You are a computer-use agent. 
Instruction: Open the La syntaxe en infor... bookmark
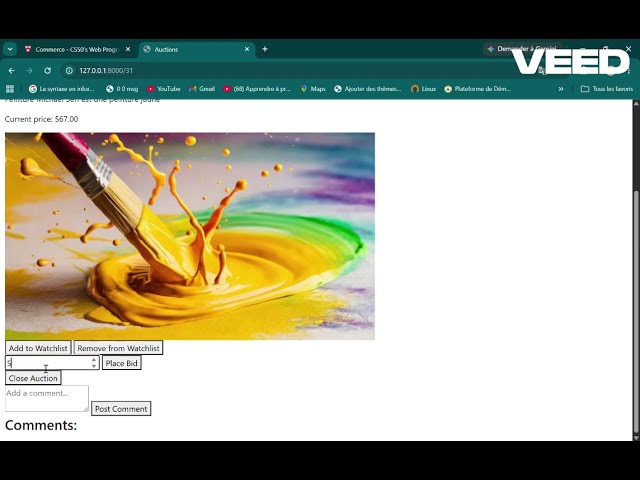[x=62, y=89]
